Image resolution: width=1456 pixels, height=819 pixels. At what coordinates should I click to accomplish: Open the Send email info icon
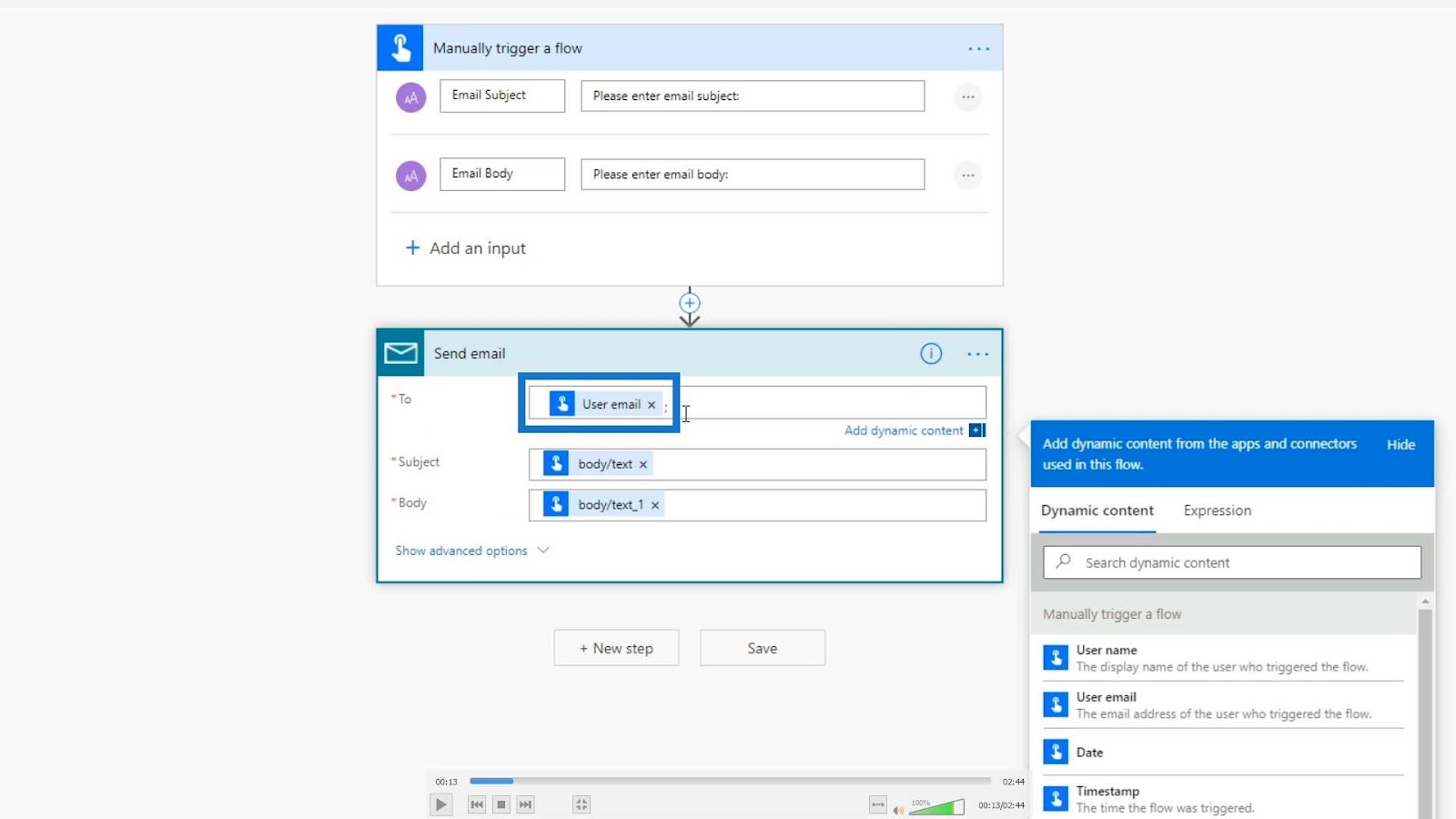931,353
